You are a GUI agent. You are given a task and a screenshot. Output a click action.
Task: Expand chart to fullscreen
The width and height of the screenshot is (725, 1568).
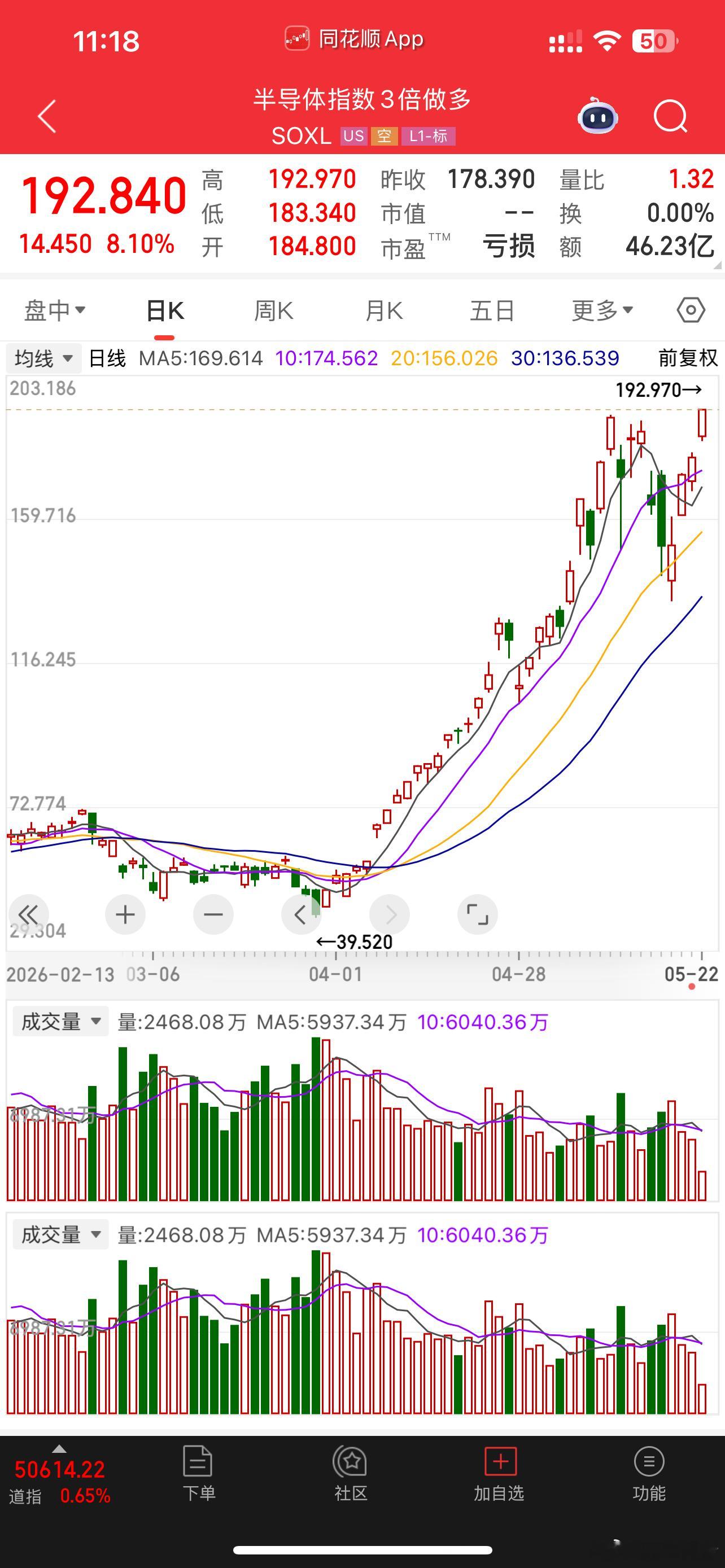pyautogui.click(x=477, y=914)
